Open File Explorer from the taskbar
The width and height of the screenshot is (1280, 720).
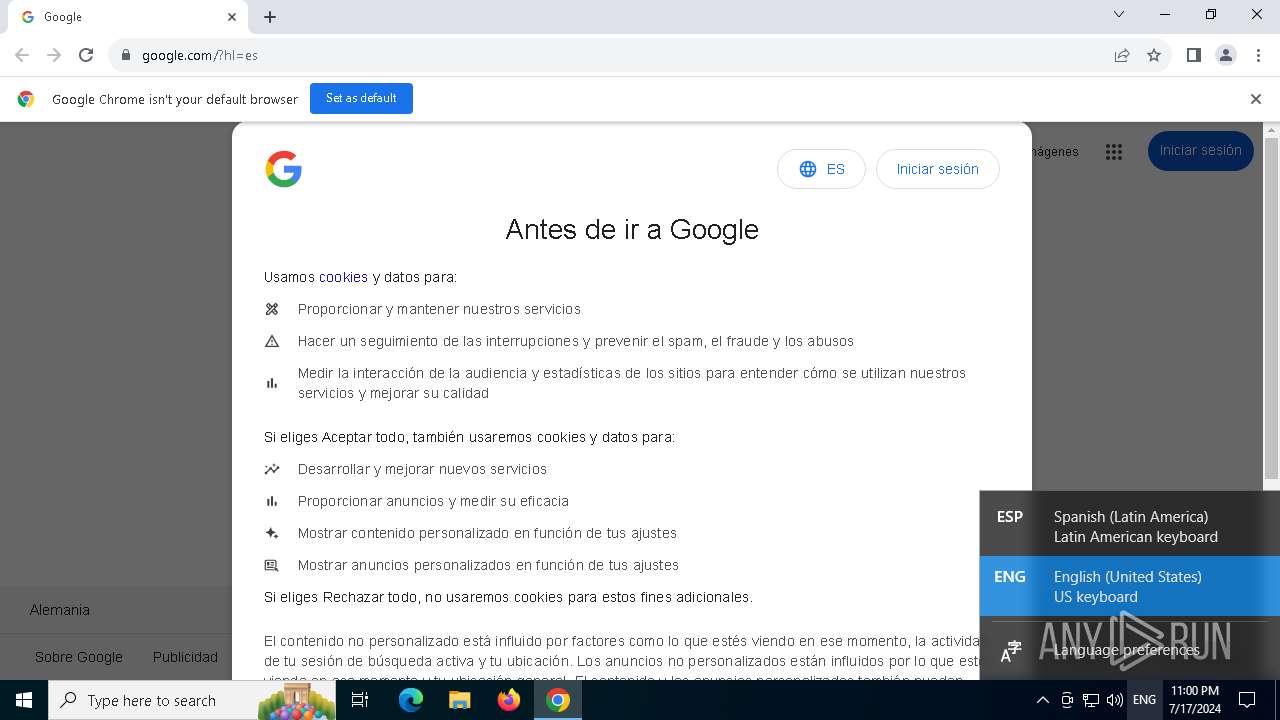(x=459, y=700)
